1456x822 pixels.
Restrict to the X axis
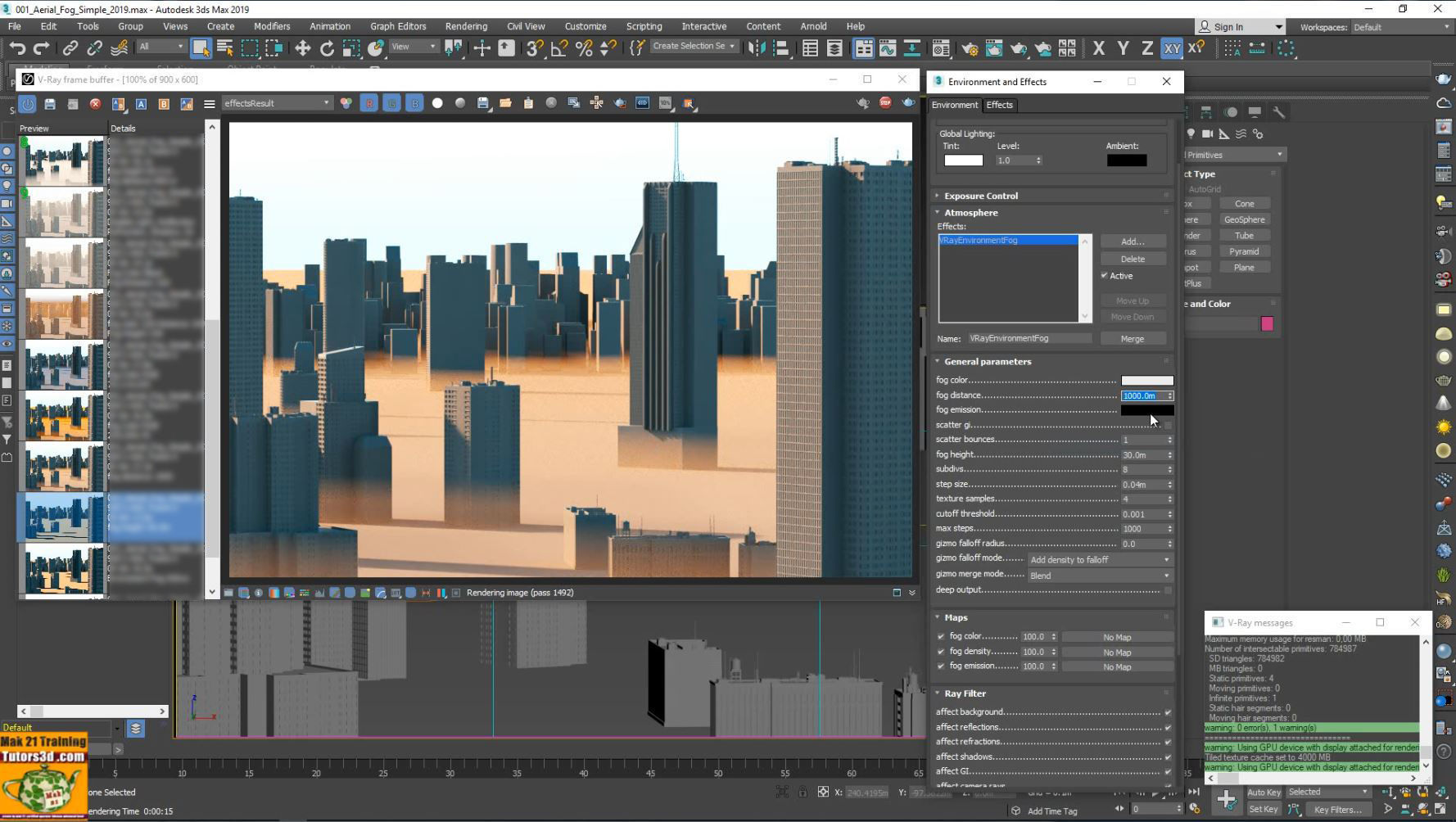1098,48
